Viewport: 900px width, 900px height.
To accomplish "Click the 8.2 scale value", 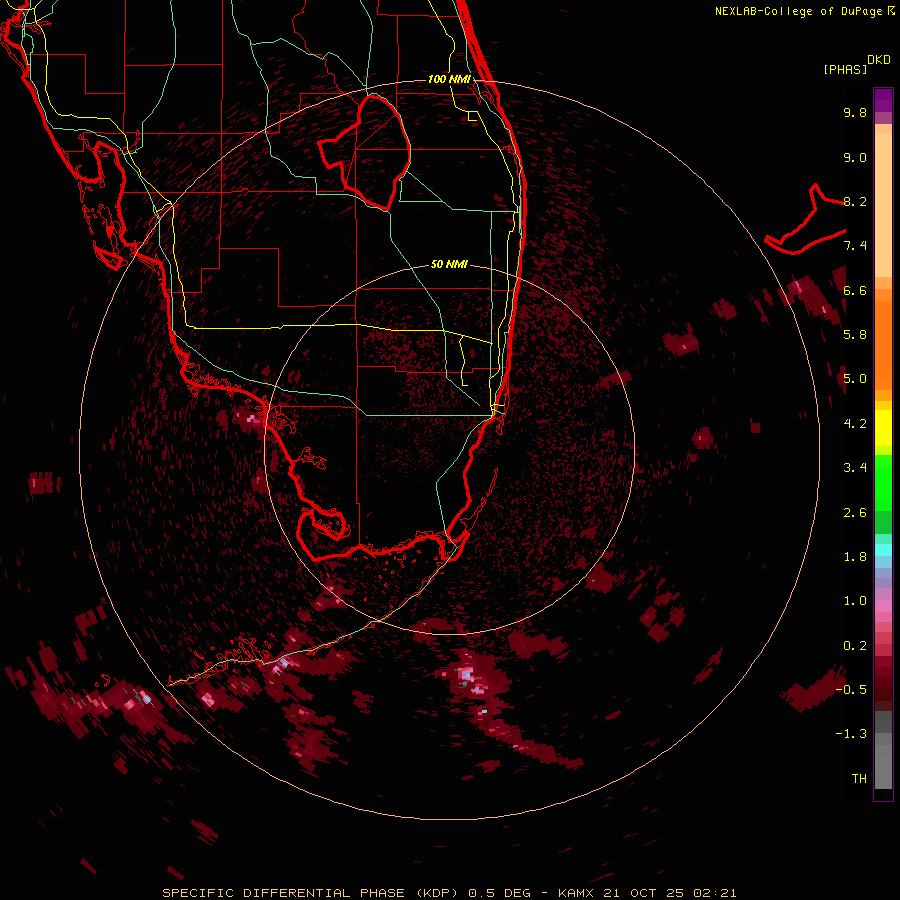I will 855,201.
